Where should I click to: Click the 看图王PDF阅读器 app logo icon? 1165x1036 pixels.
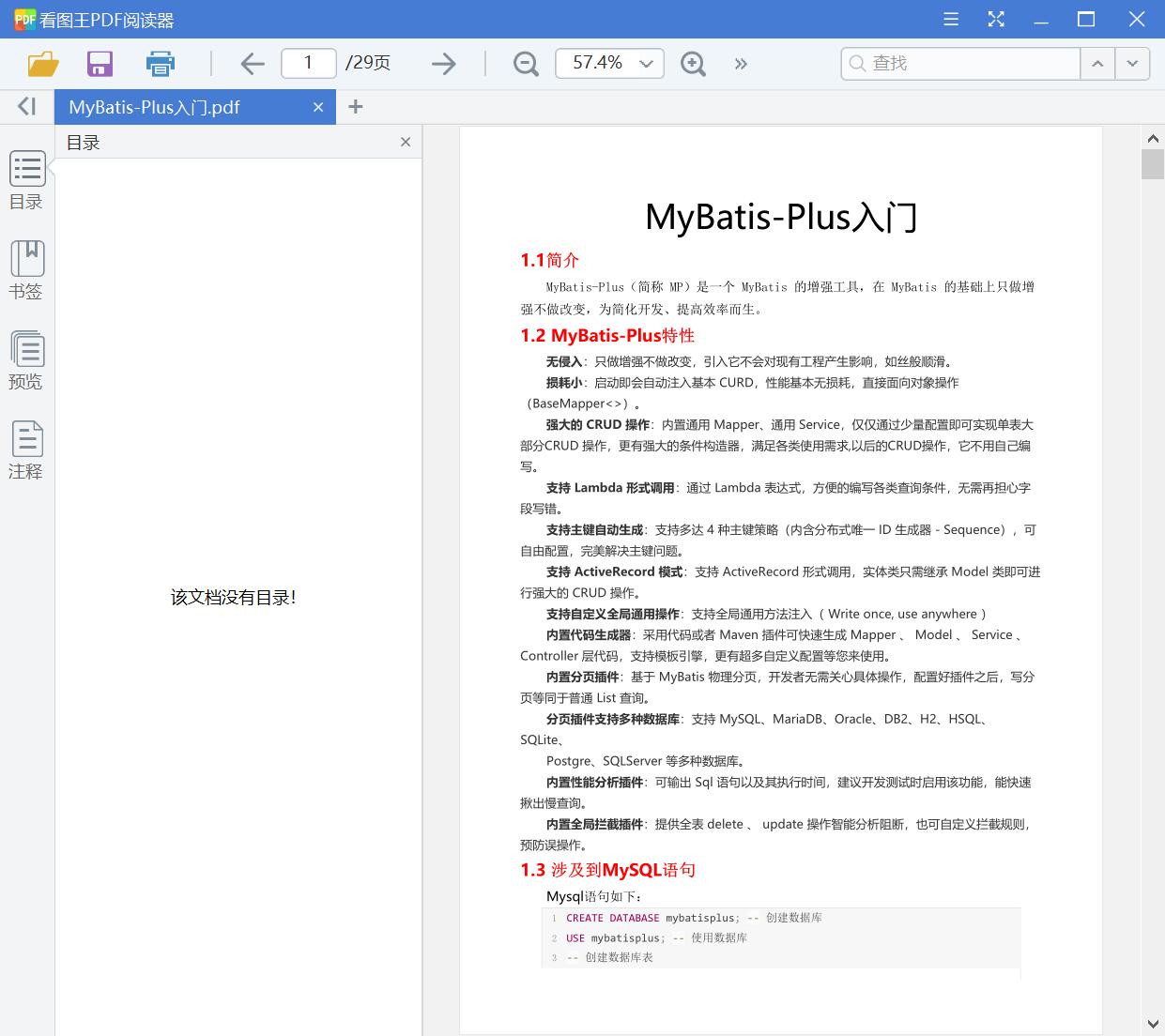(25, 19)
